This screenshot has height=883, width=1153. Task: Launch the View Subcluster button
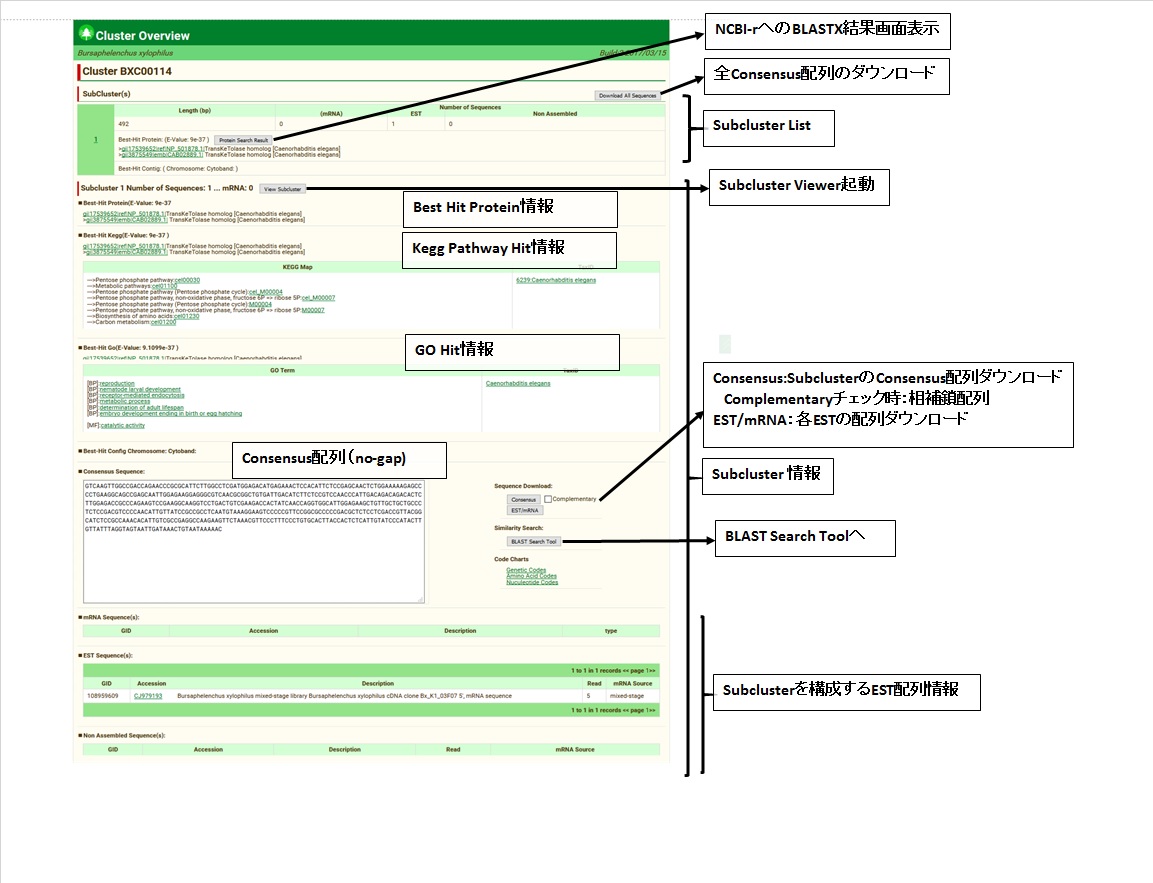pyautogui.click(x=282, y=188)
